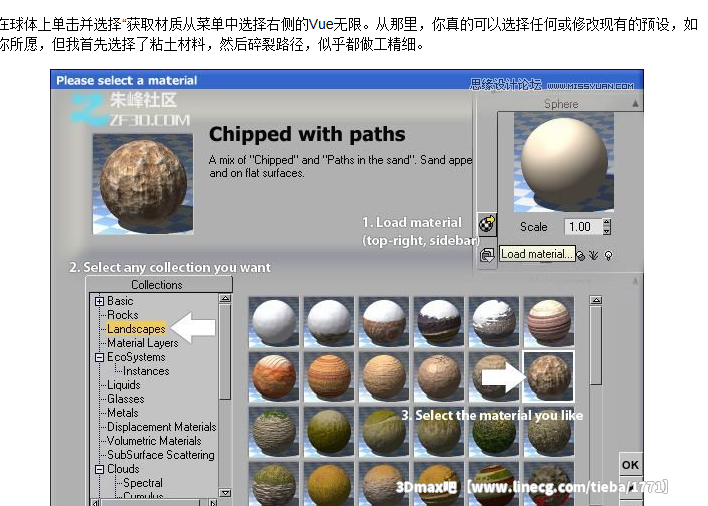Click the material grid scrollbar thumb
Viewport: 708px width, 506px height.
click(596, 346)
